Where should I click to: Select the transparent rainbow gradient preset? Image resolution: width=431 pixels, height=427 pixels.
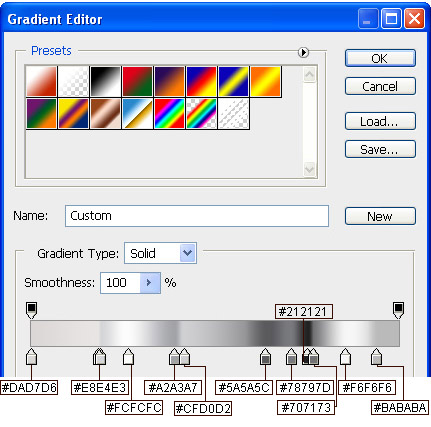click(x=201, y=113)
